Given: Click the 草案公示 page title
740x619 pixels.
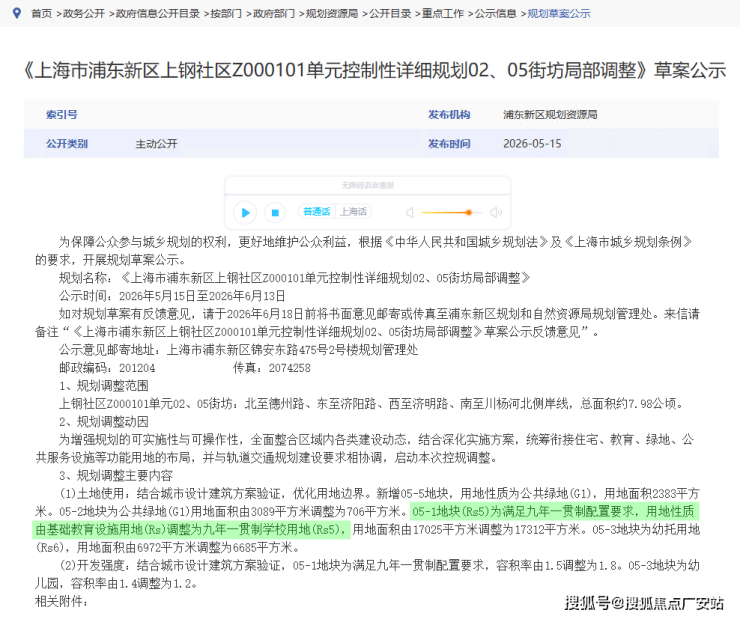Looking at the screenshot, I should 375,70.
